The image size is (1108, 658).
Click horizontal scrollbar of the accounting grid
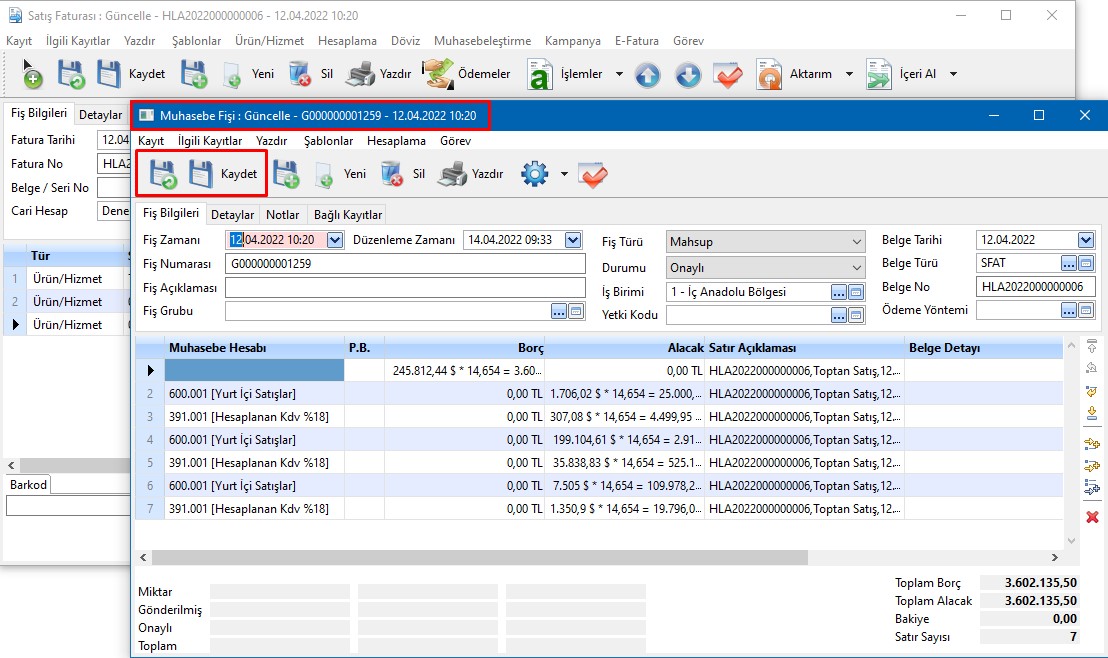tap(480, 558)
